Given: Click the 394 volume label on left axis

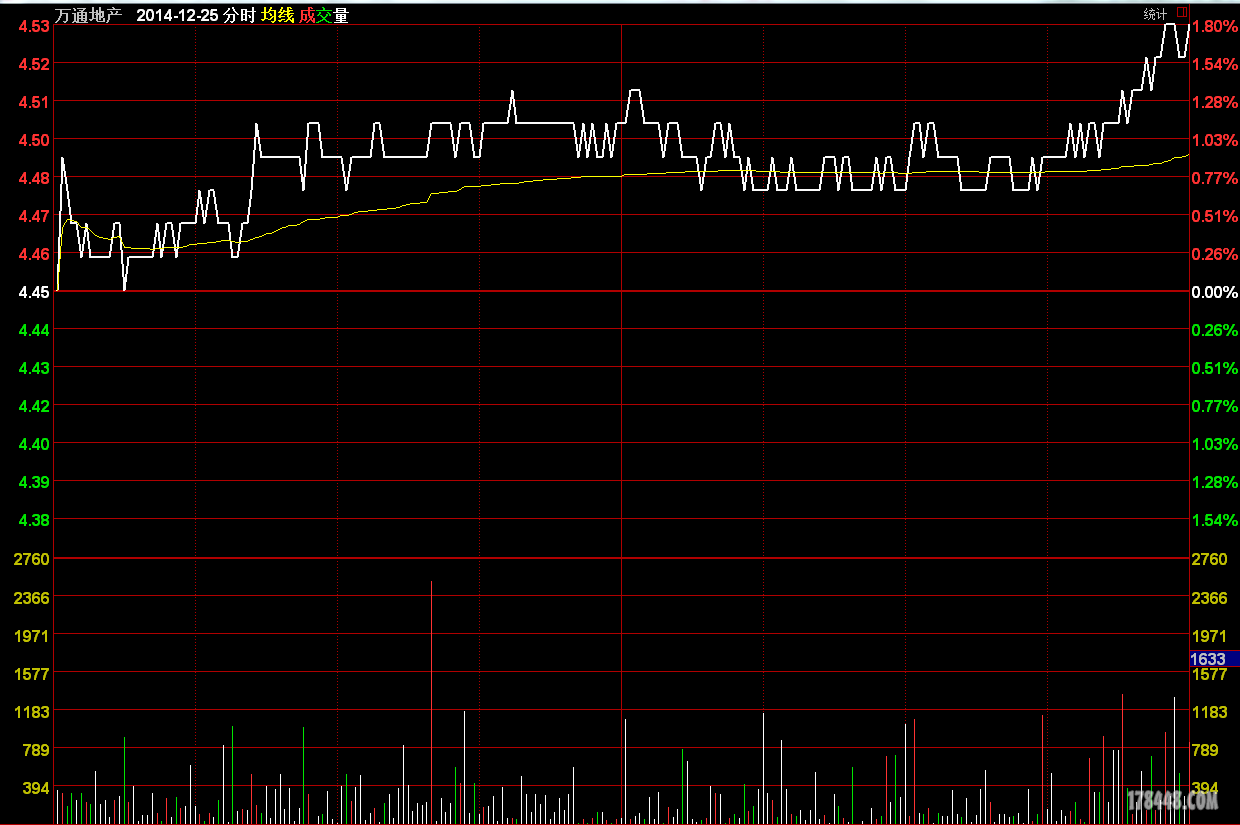Looking at the screenshot, I should coord(36,788).
